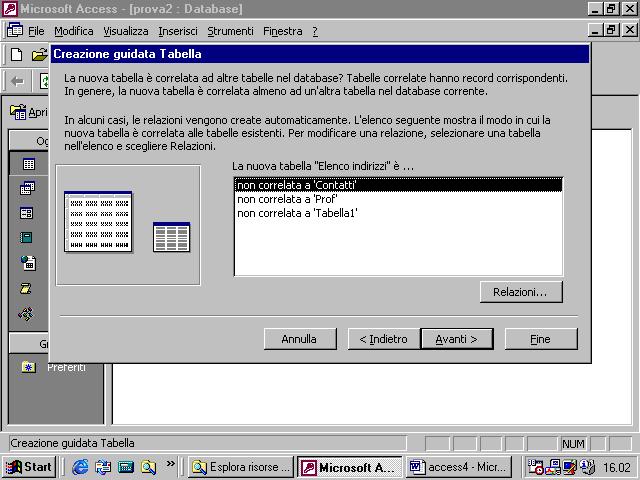Click the second system tray icon
Screen dimensions: 640x480
tap(553, 467)
